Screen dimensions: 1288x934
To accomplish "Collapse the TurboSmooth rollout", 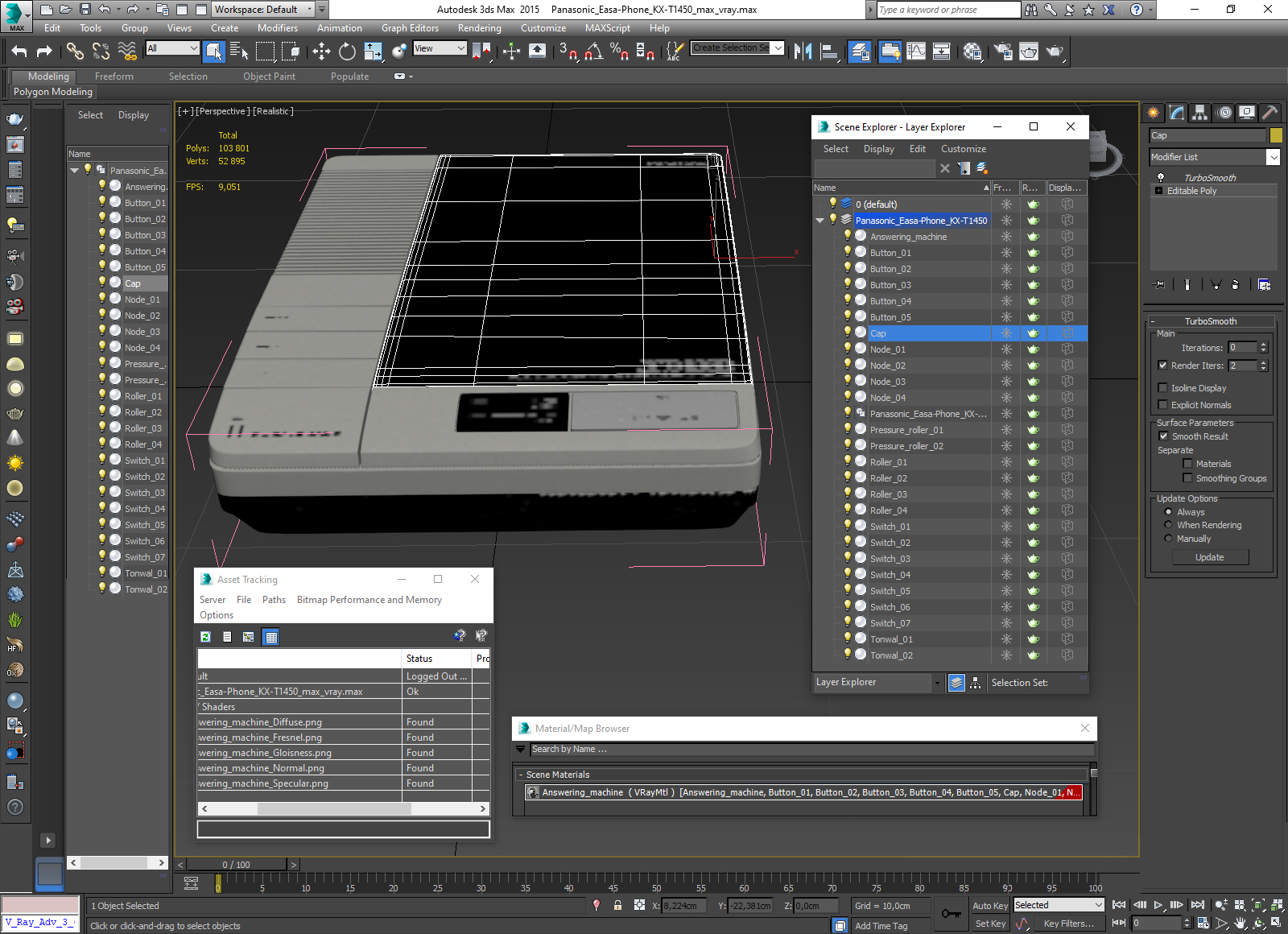I will pos(1153,321).
